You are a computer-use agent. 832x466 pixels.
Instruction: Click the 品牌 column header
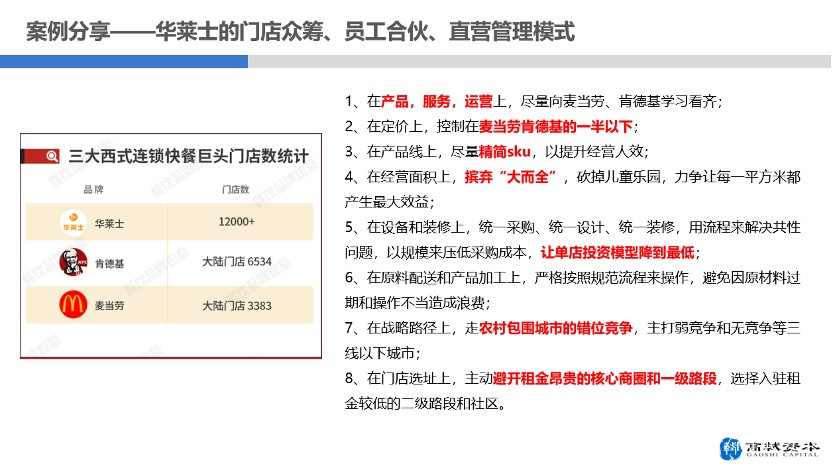[x=93, y=189]
